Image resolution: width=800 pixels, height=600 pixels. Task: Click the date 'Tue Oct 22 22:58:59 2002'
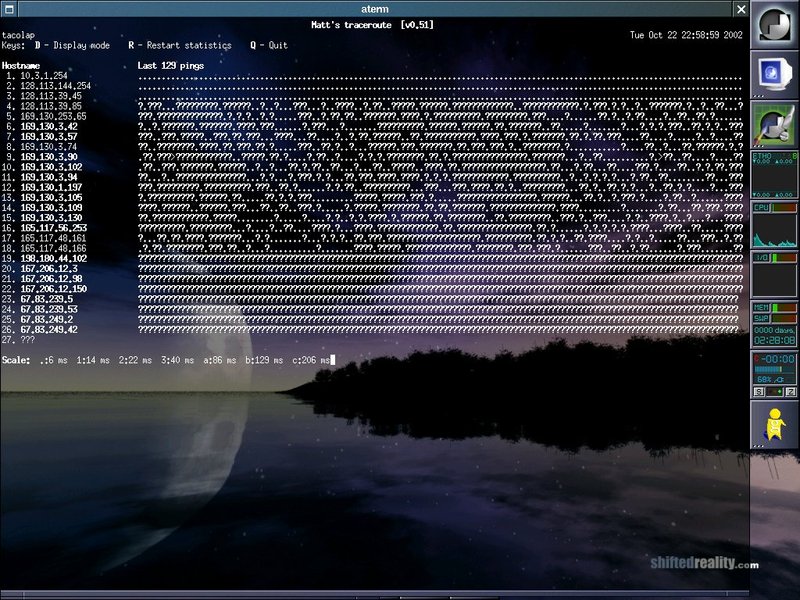(x=686, y=35)
